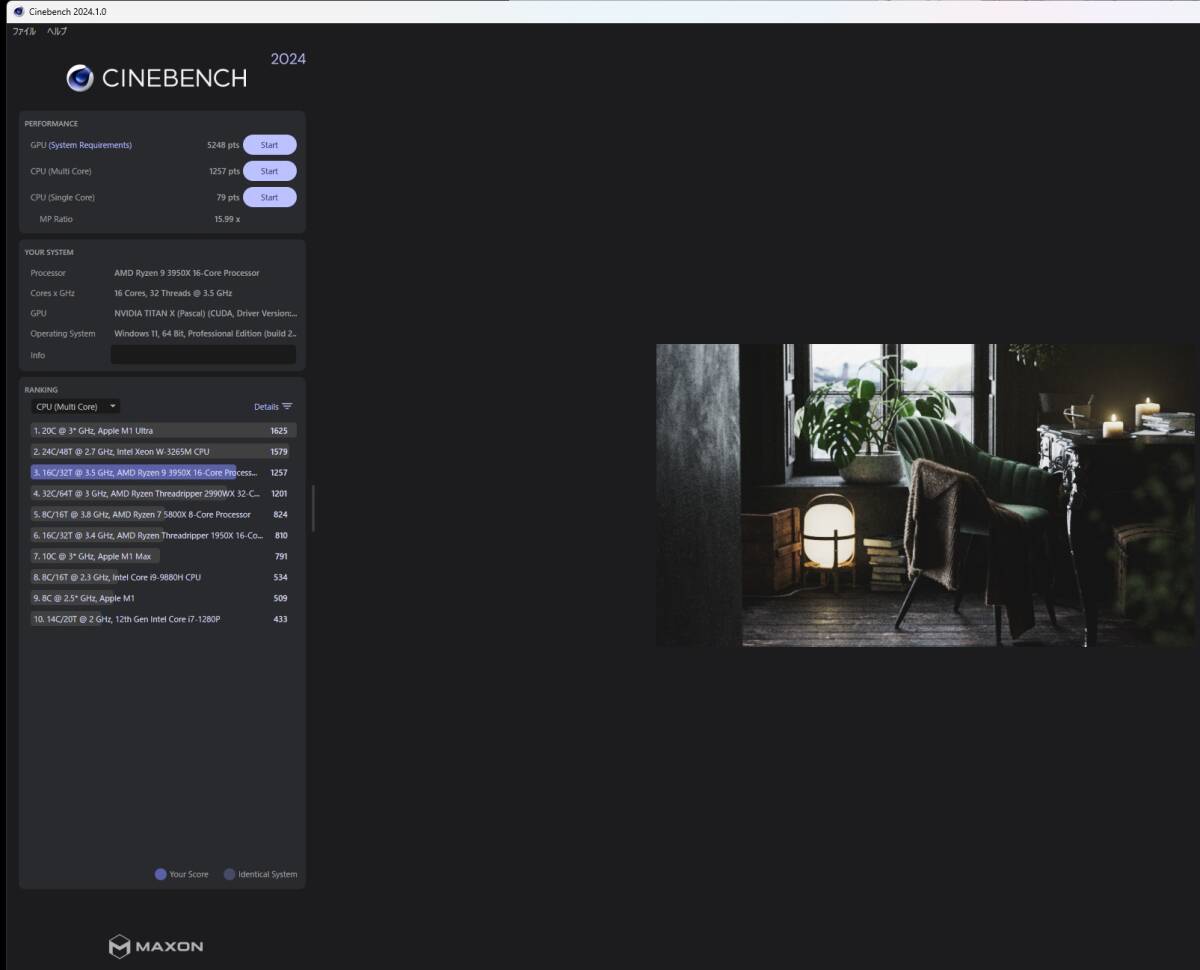1200x970 pixels.
Task: Click the Cinebench title bar app icon
Action: point(18,11)
